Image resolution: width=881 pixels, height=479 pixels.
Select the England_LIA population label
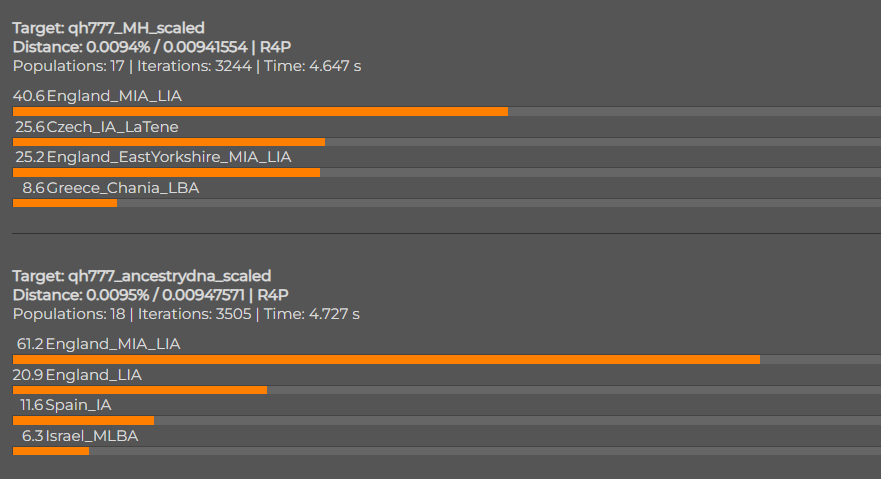pyautogui.click(x=93, y=375)
